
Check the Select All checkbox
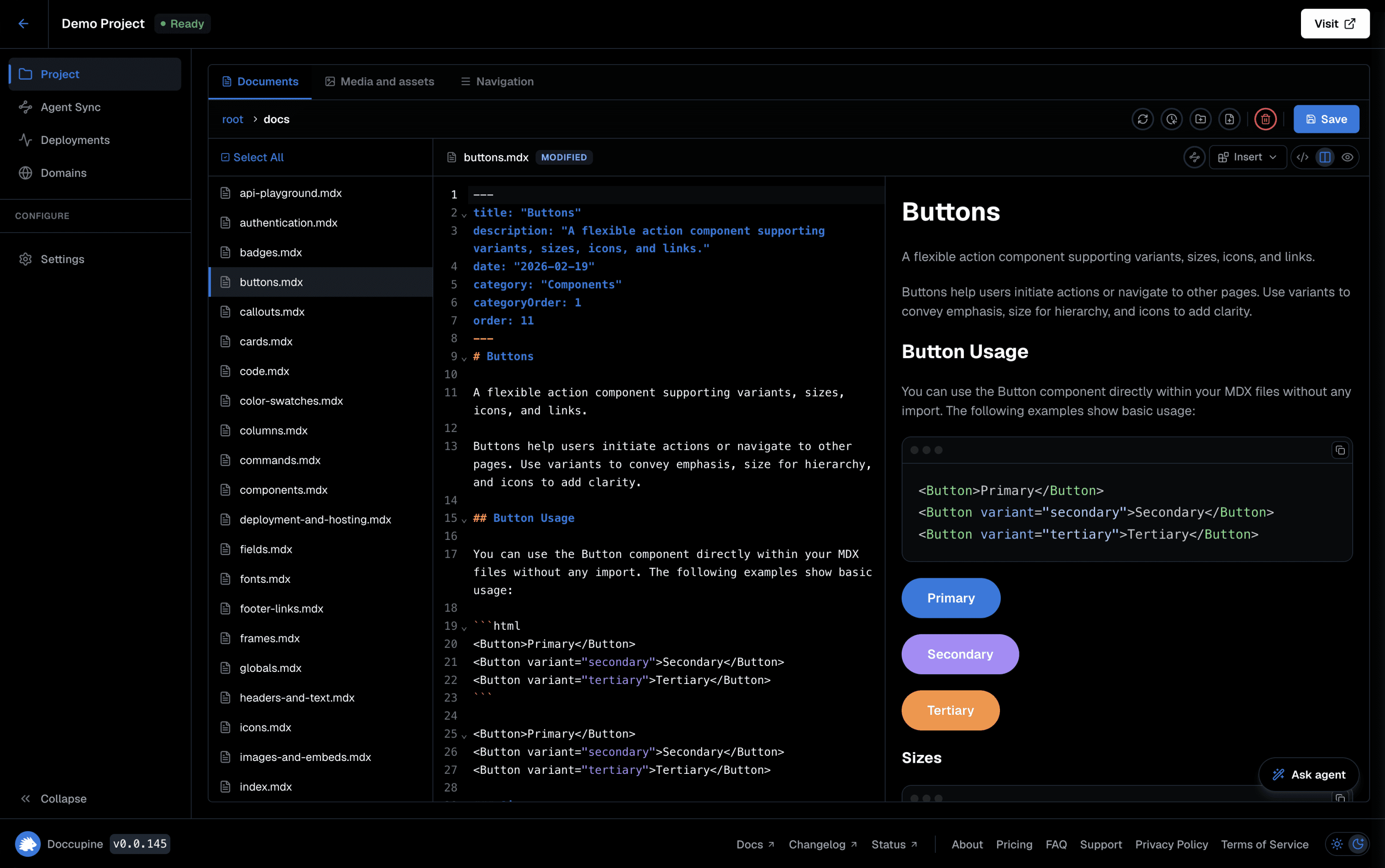point(225,157)
